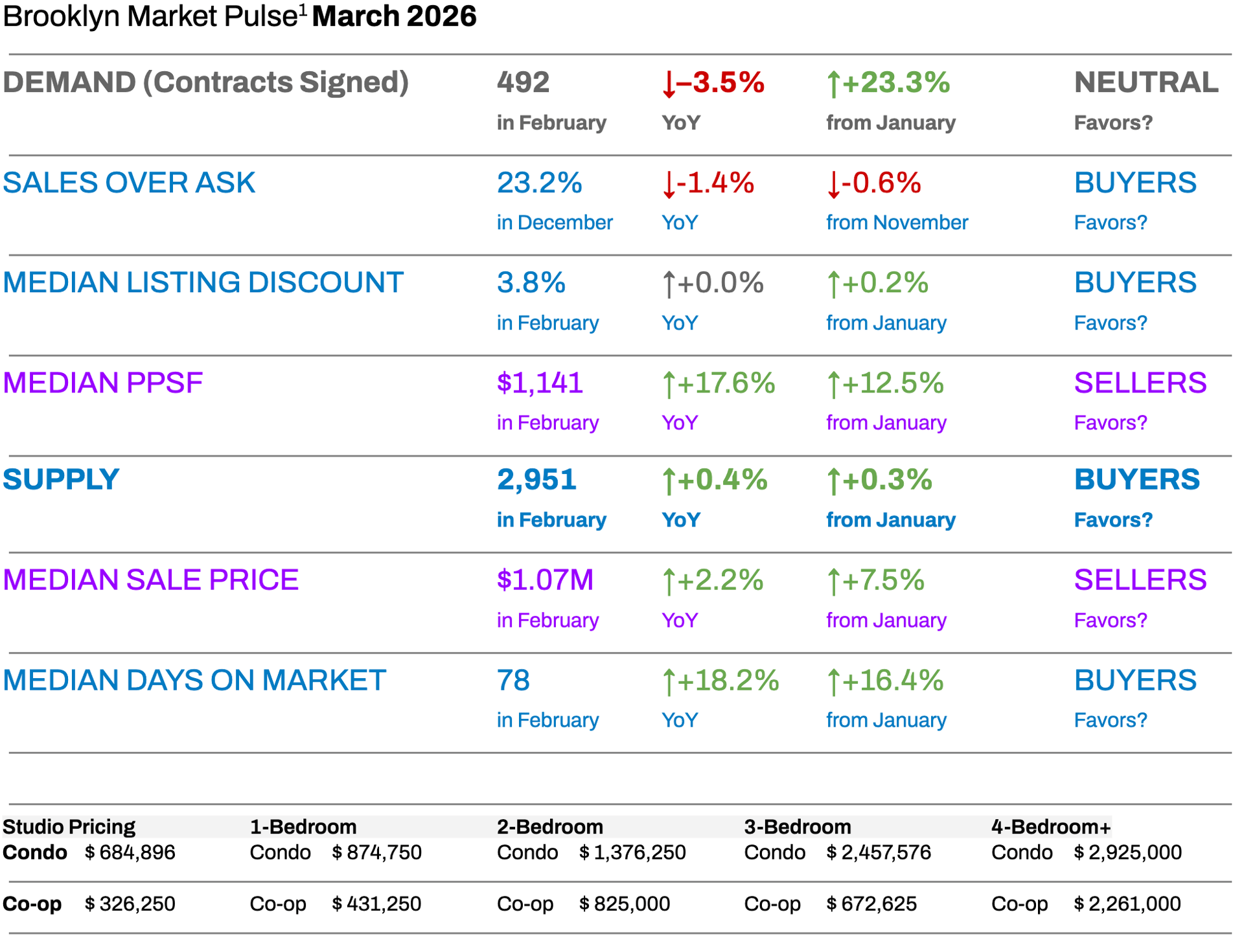Click the red down arrow beside -3.5%
1244x952 pixels.
pos(669,84)
